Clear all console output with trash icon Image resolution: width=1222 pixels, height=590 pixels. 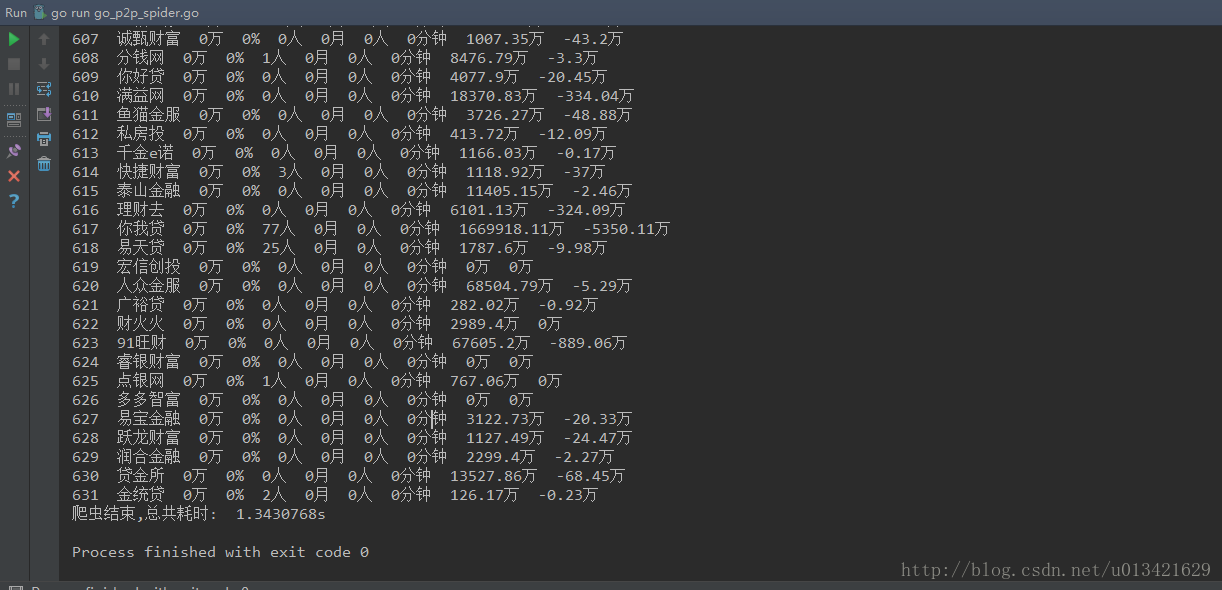tap(44, 164)
